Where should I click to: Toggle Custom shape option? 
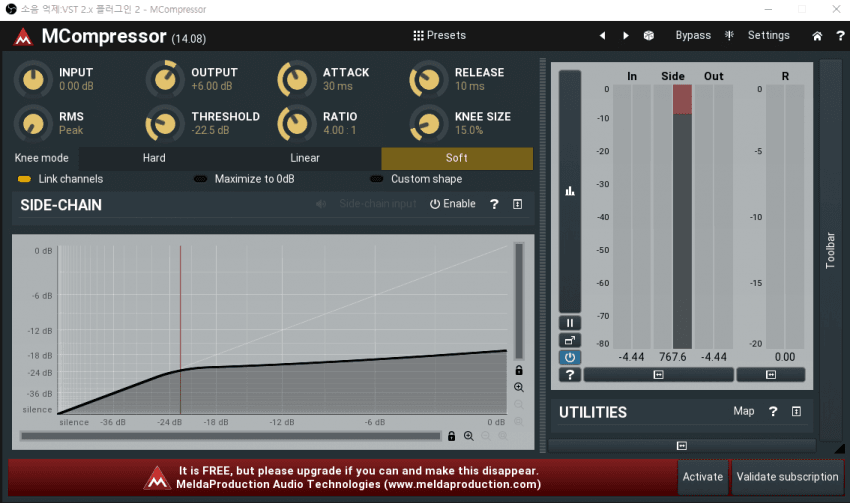pyautogui.click(x=416, y=179)
